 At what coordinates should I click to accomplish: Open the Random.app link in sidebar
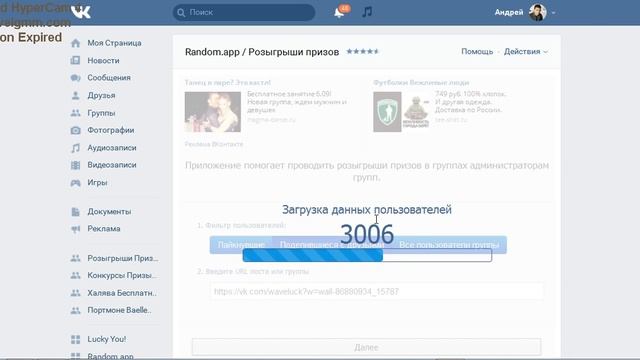tap(110, 356)
